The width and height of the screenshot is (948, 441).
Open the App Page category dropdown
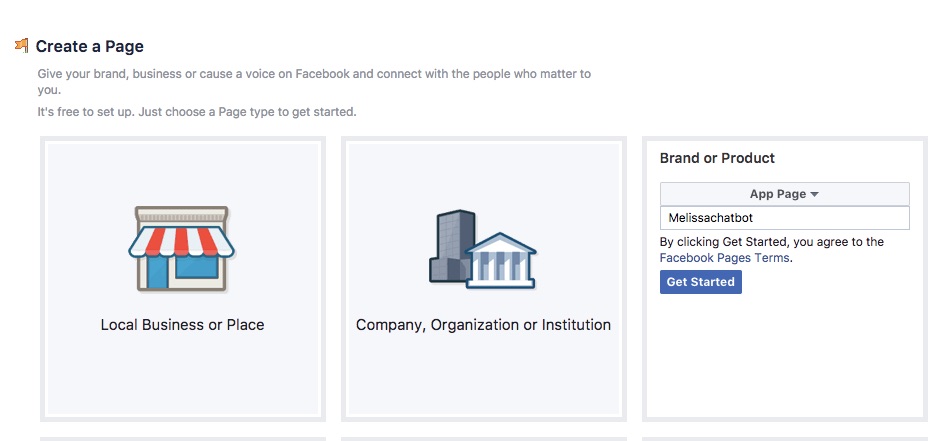click(784, 194)
